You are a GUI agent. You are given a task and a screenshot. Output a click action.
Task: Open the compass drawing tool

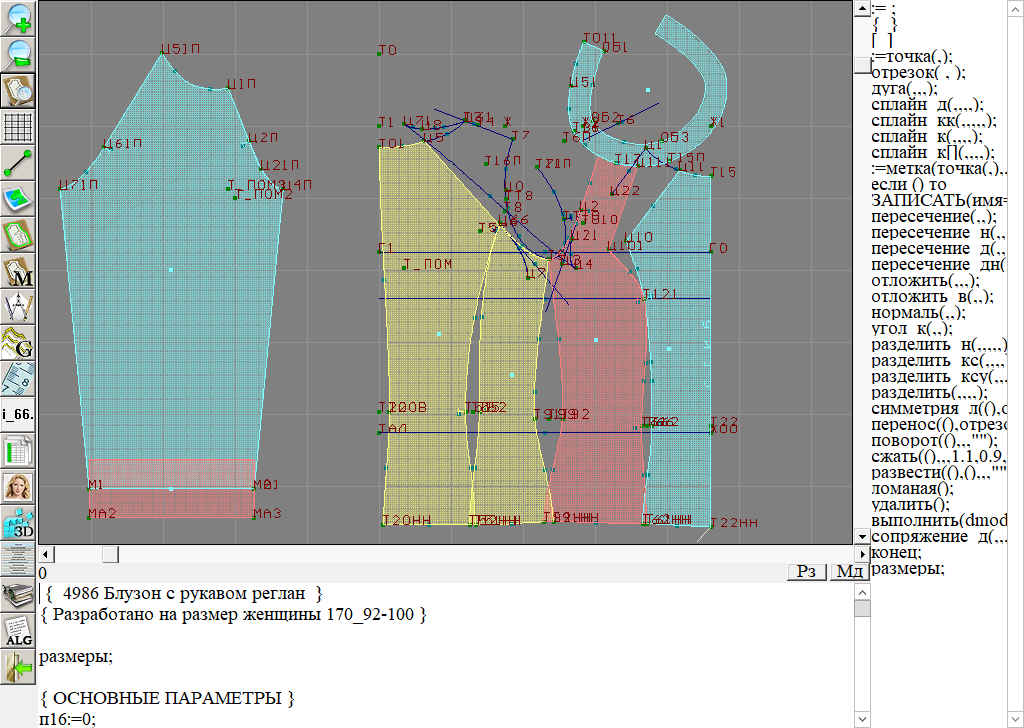click(19, 307)
